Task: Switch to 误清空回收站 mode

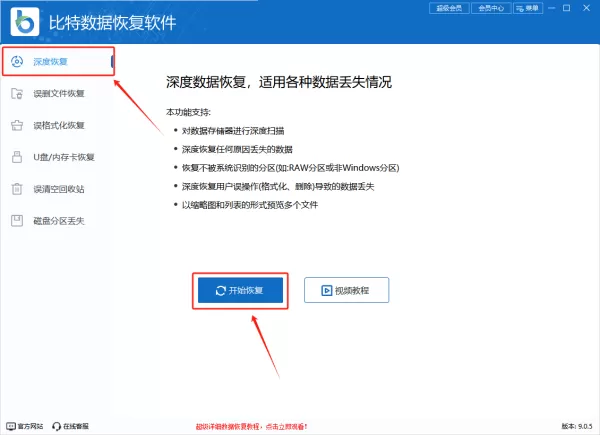Action: (x=59, y=189)
